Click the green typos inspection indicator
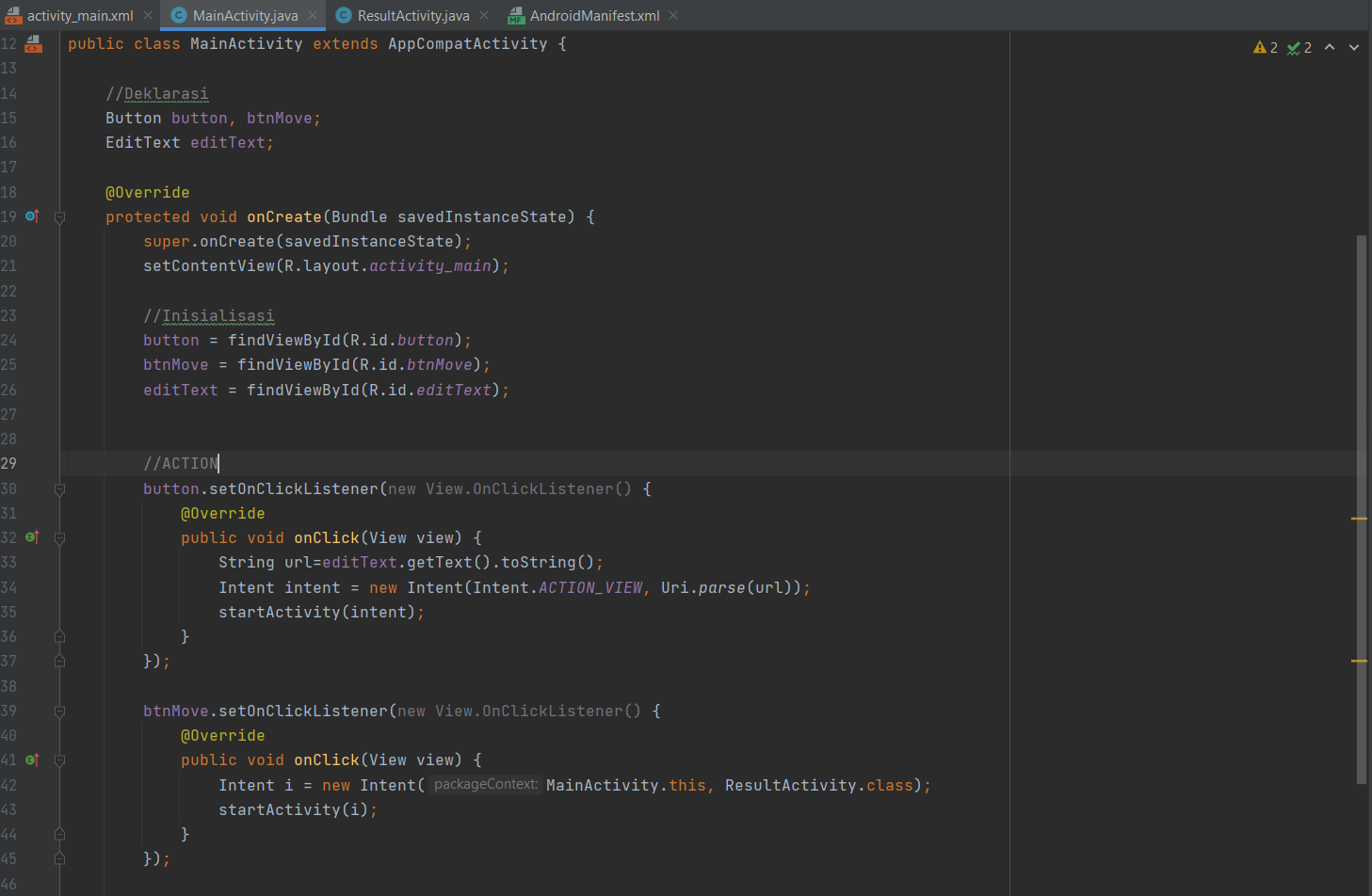The image size is (1372, 896). point(1299,47)
